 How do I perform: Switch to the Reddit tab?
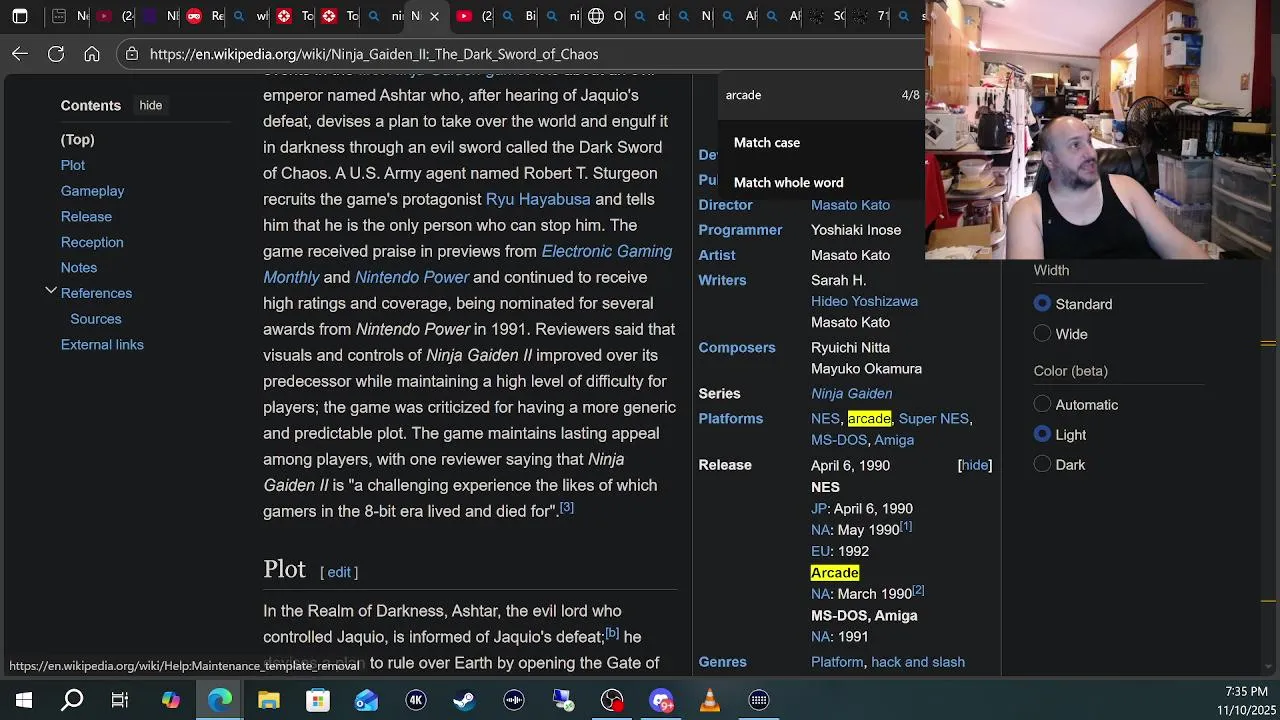[203, 16]
